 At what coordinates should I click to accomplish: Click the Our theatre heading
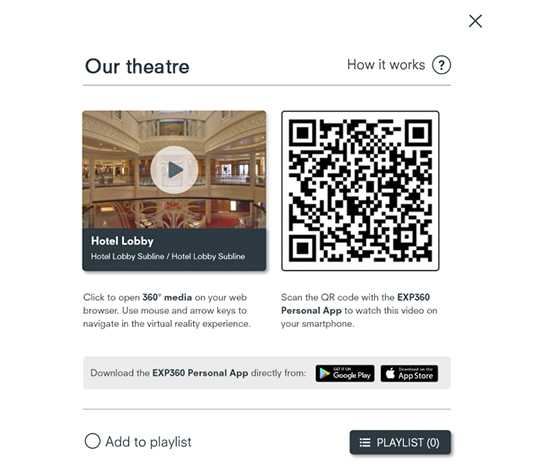[x=137, y=66]
